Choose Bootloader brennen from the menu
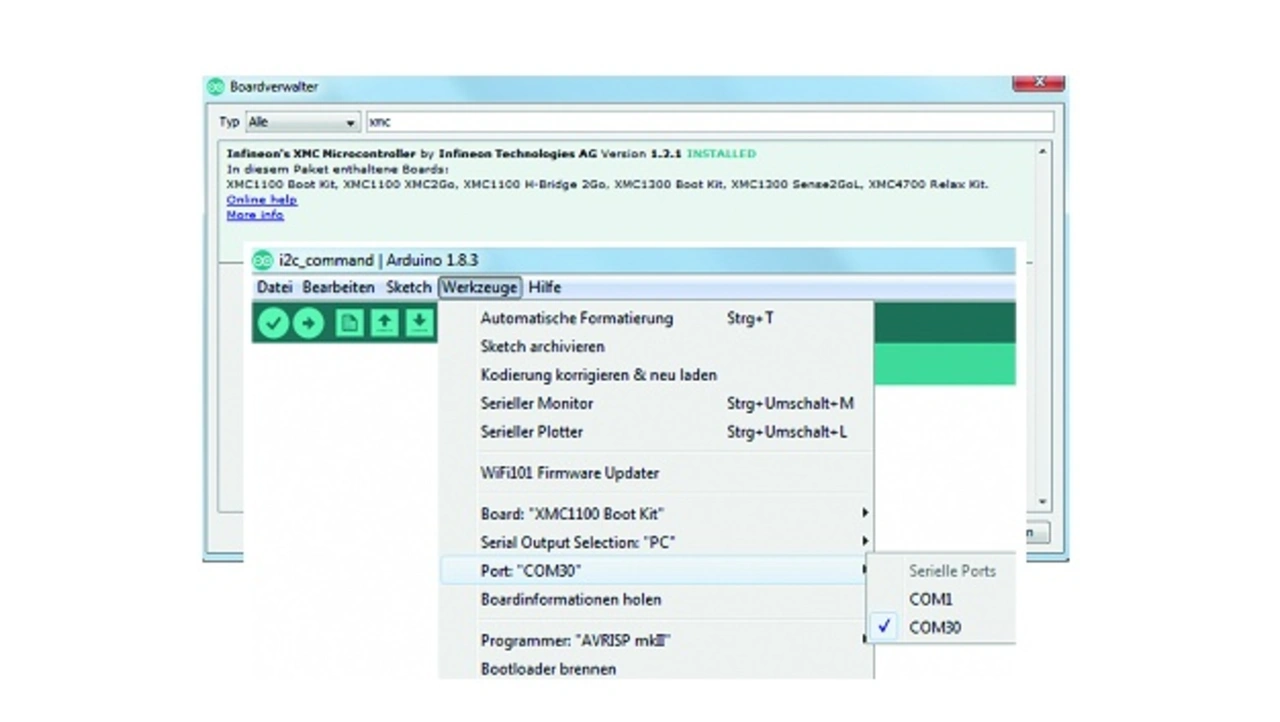 click(x=548, y=668)
